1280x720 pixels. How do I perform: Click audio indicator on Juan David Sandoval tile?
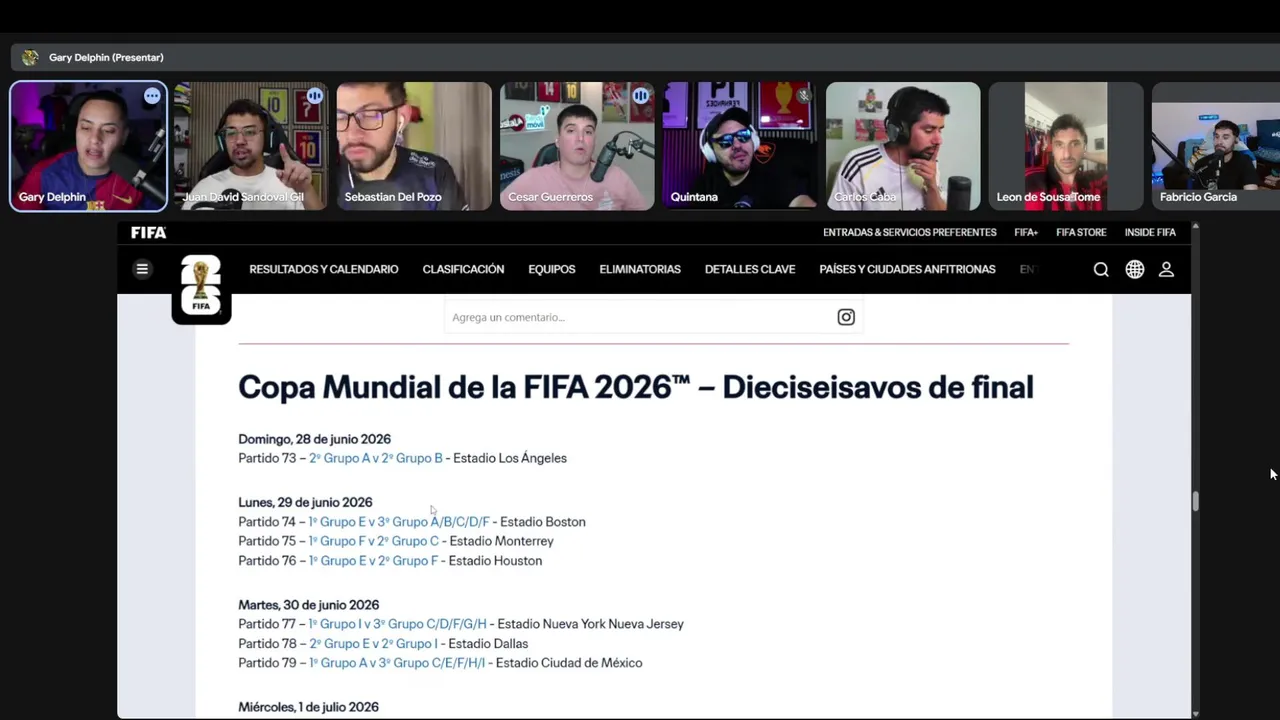click(315, 96)
